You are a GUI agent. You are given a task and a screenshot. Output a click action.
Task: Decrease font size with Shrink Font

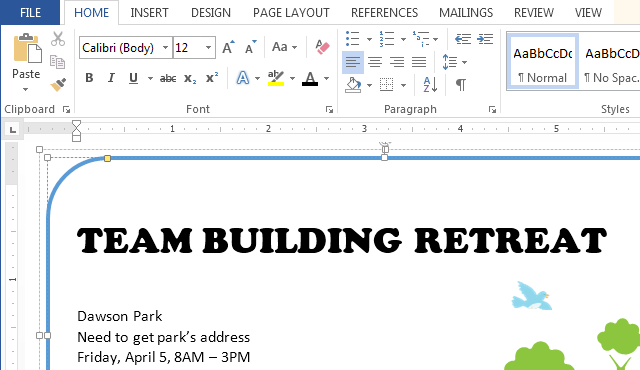coord(250,47)
